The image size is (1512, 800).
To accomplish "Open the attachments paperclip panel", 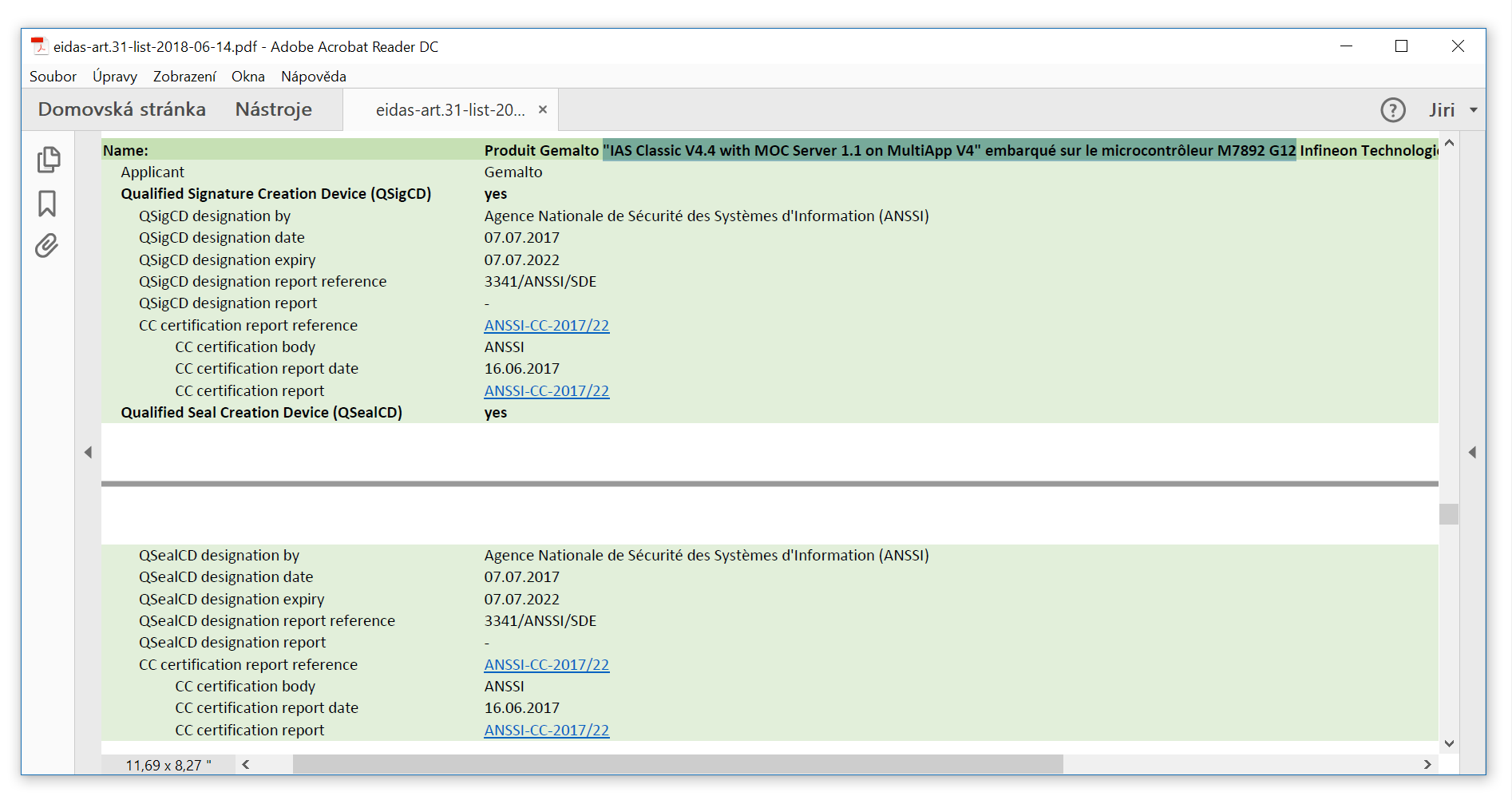I will click(x=47, y=246).
